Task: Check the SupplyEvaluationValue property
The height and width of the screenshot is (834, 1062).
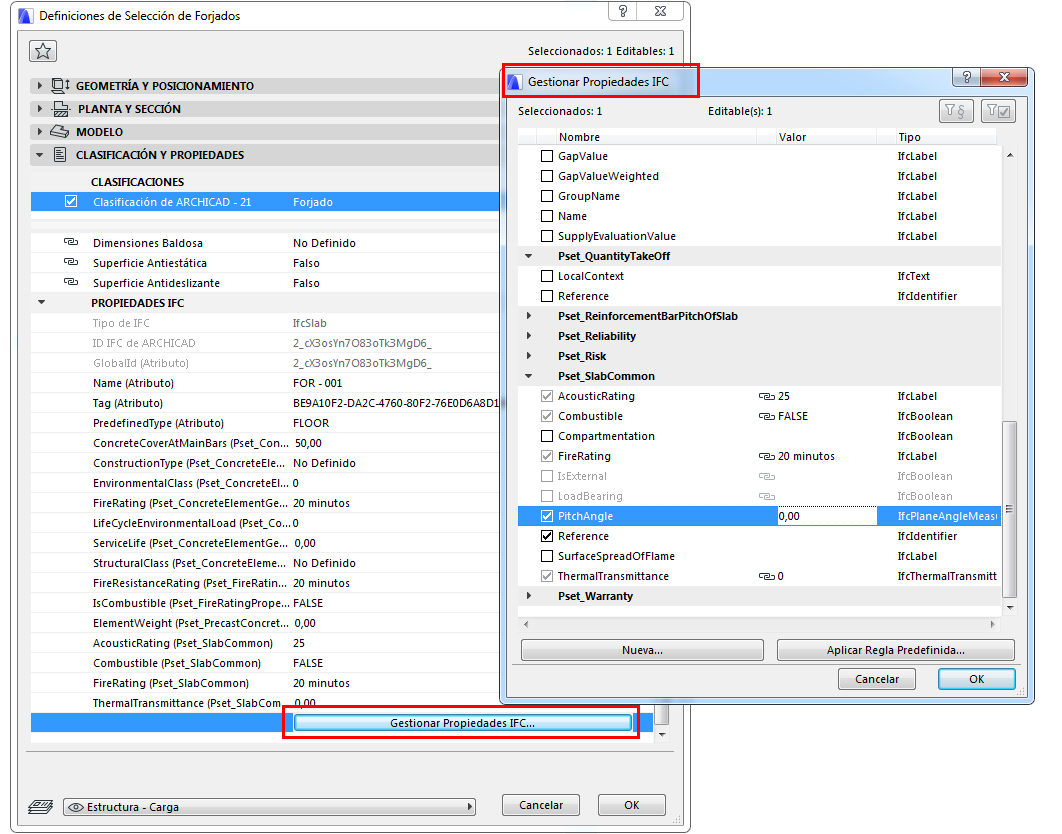Action: [x=547, y=236]
